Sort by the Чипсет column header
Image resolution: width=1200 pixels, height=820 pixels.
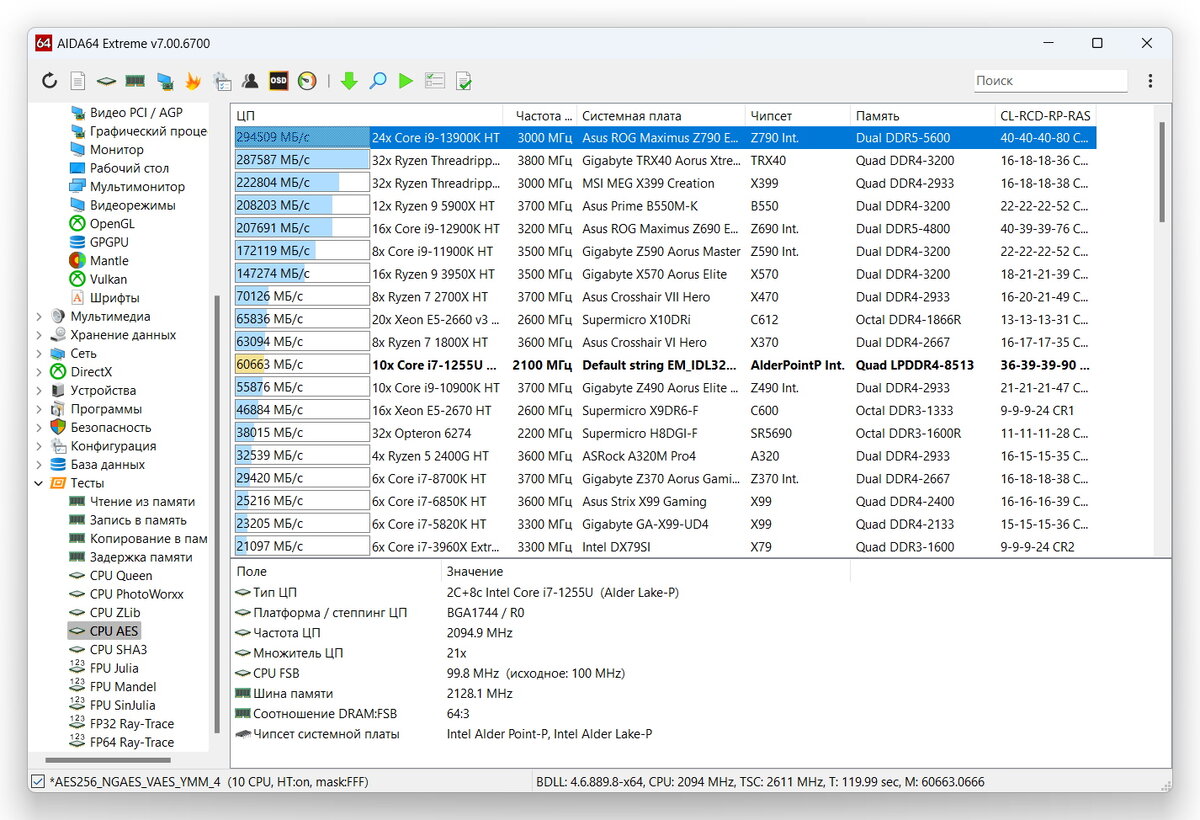click(798, 115)
